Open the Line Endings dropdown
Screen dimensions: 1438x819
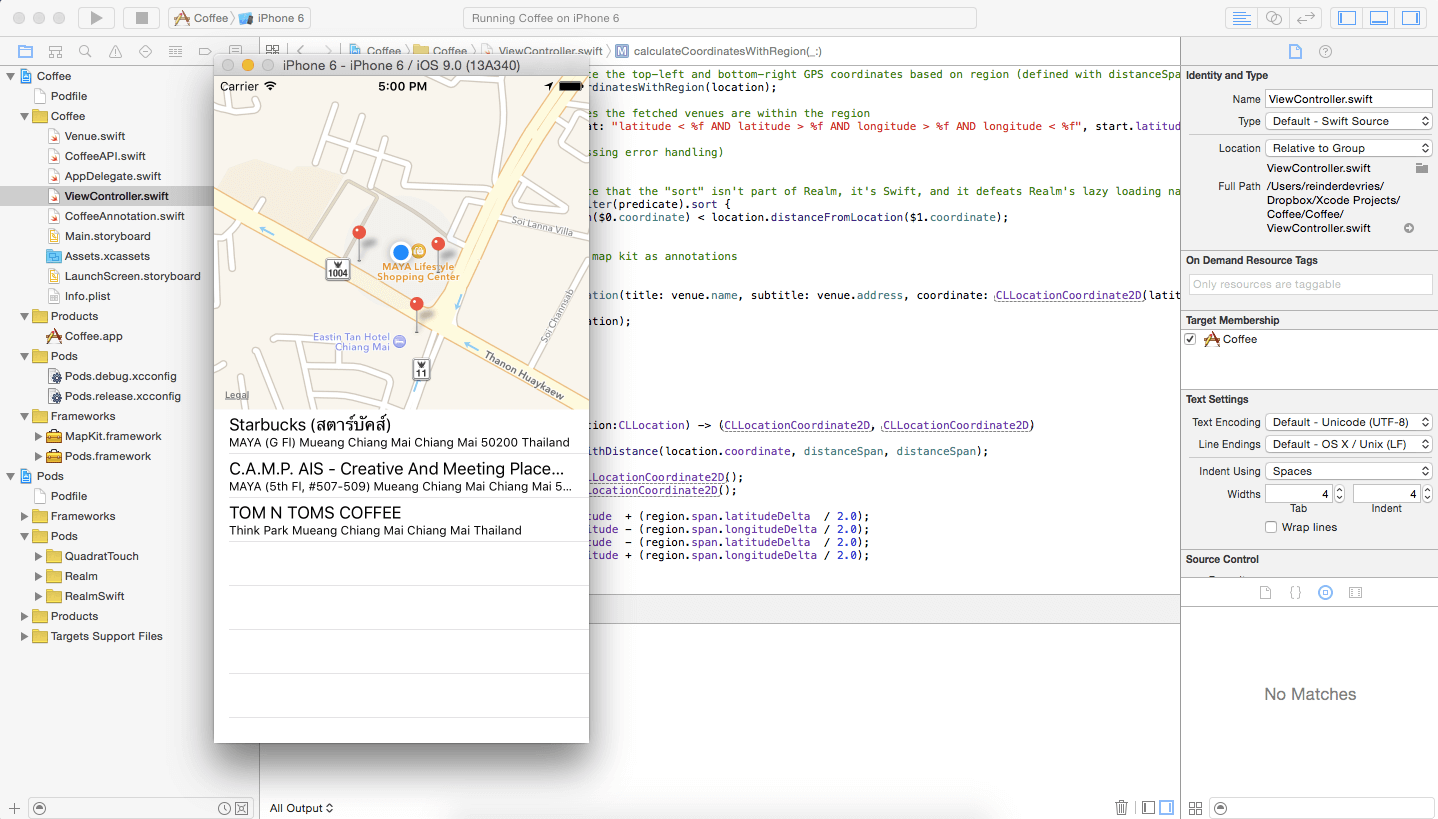point(1349,444)
